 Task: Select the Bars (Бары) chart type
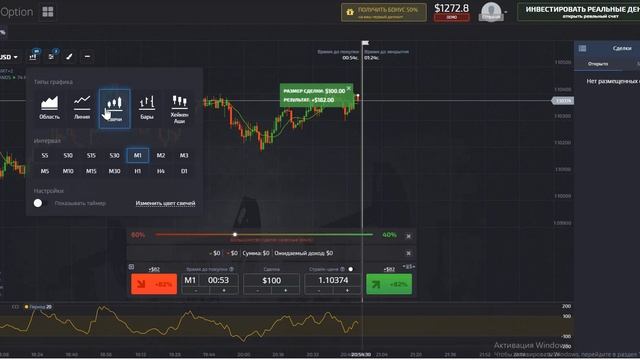[x=147, y=108]
